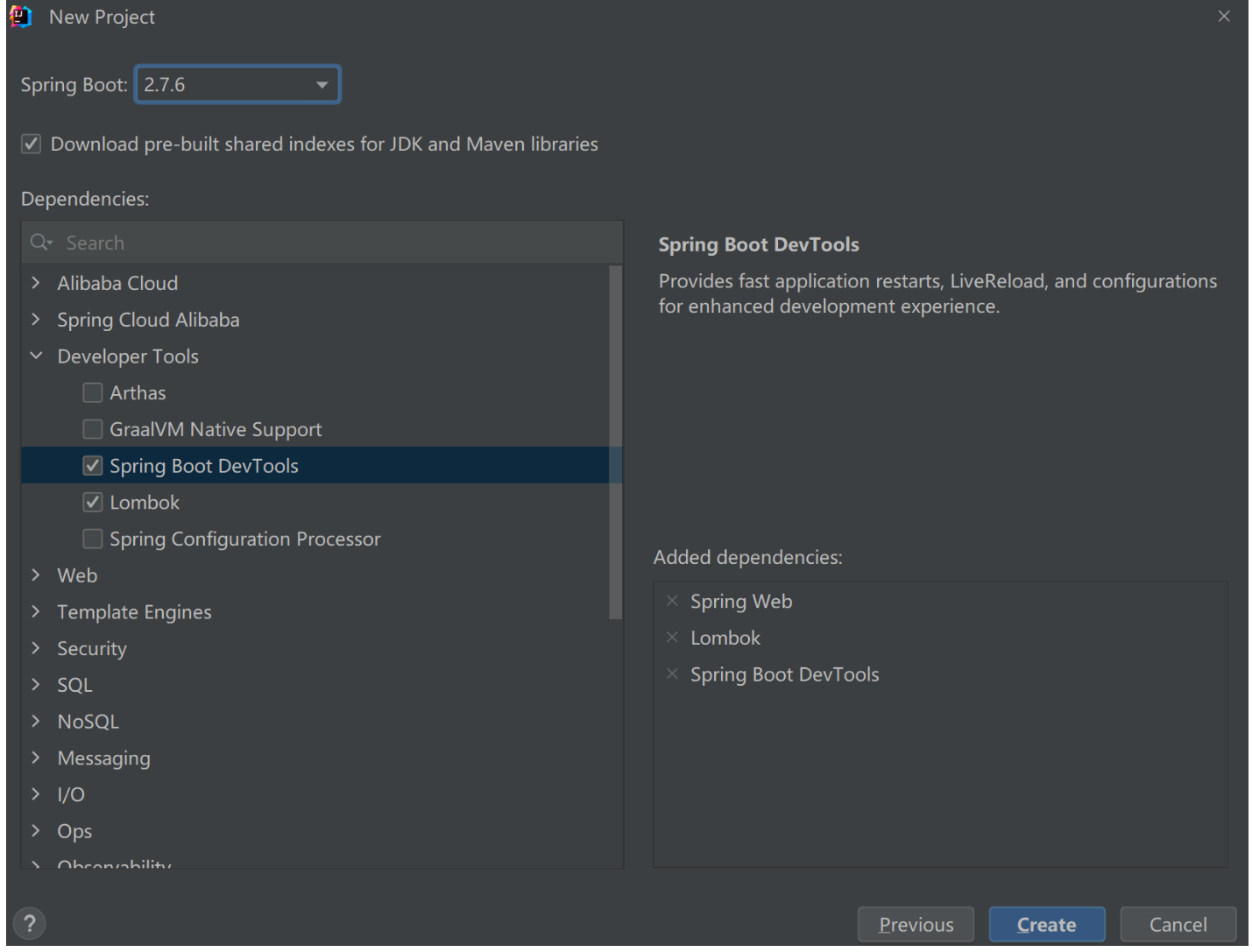Image resolution: width=1252 pixels, height=952 pixels.
Task: Click the Create button
Action: (x=1047, y=925)
